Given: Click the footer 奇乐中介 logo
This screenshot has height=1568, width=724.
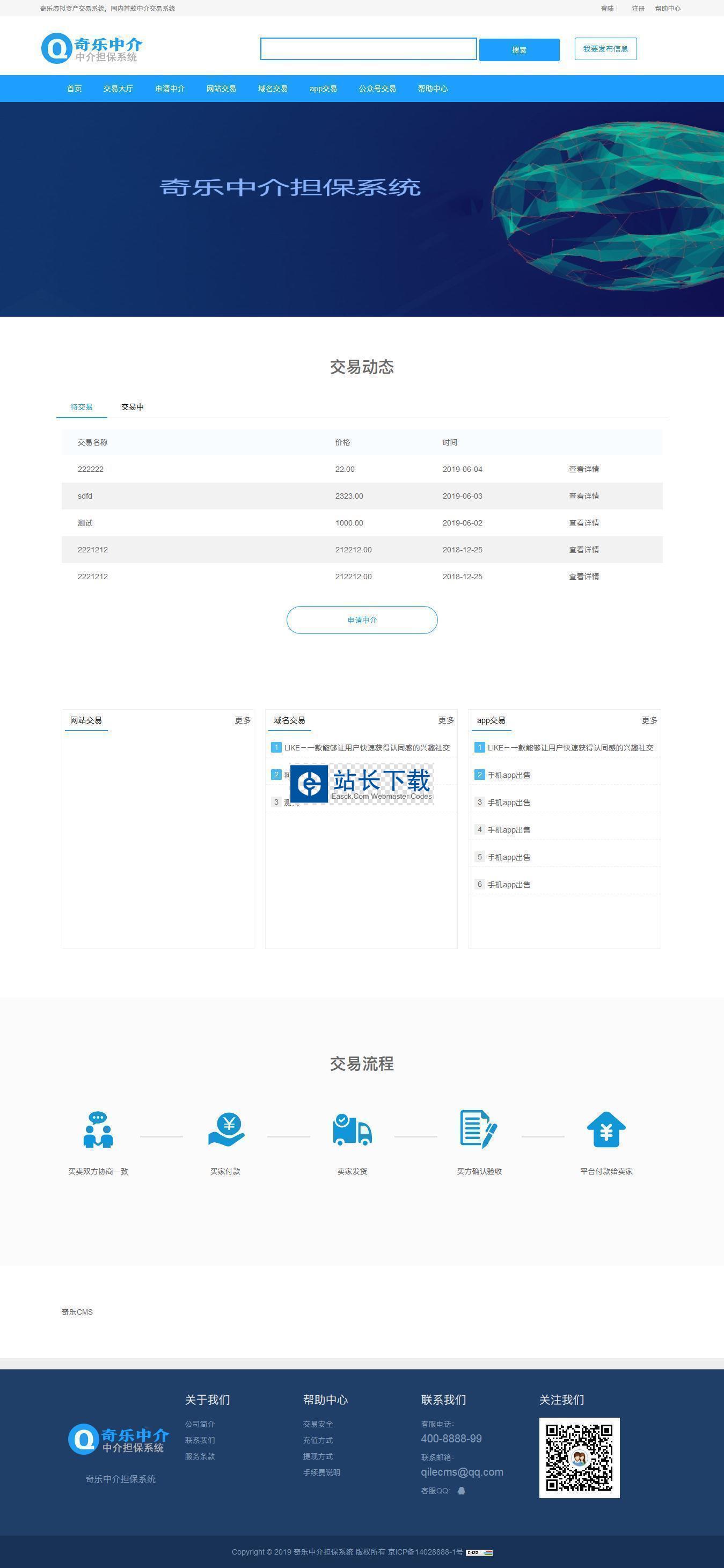Looking at the screenshot, I should pos(118,1439).
